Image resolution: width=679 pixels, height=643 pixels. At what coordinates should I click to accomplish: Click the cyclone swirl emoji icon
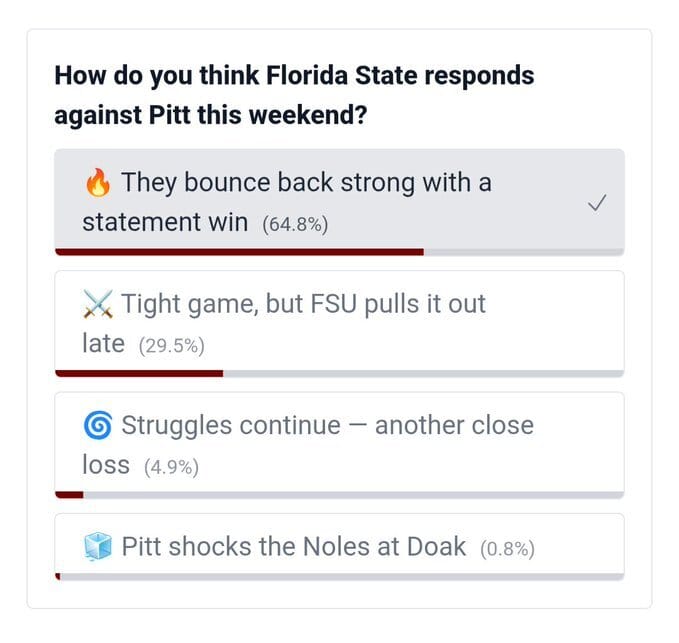pyautogui.click(x=98, y=426)
